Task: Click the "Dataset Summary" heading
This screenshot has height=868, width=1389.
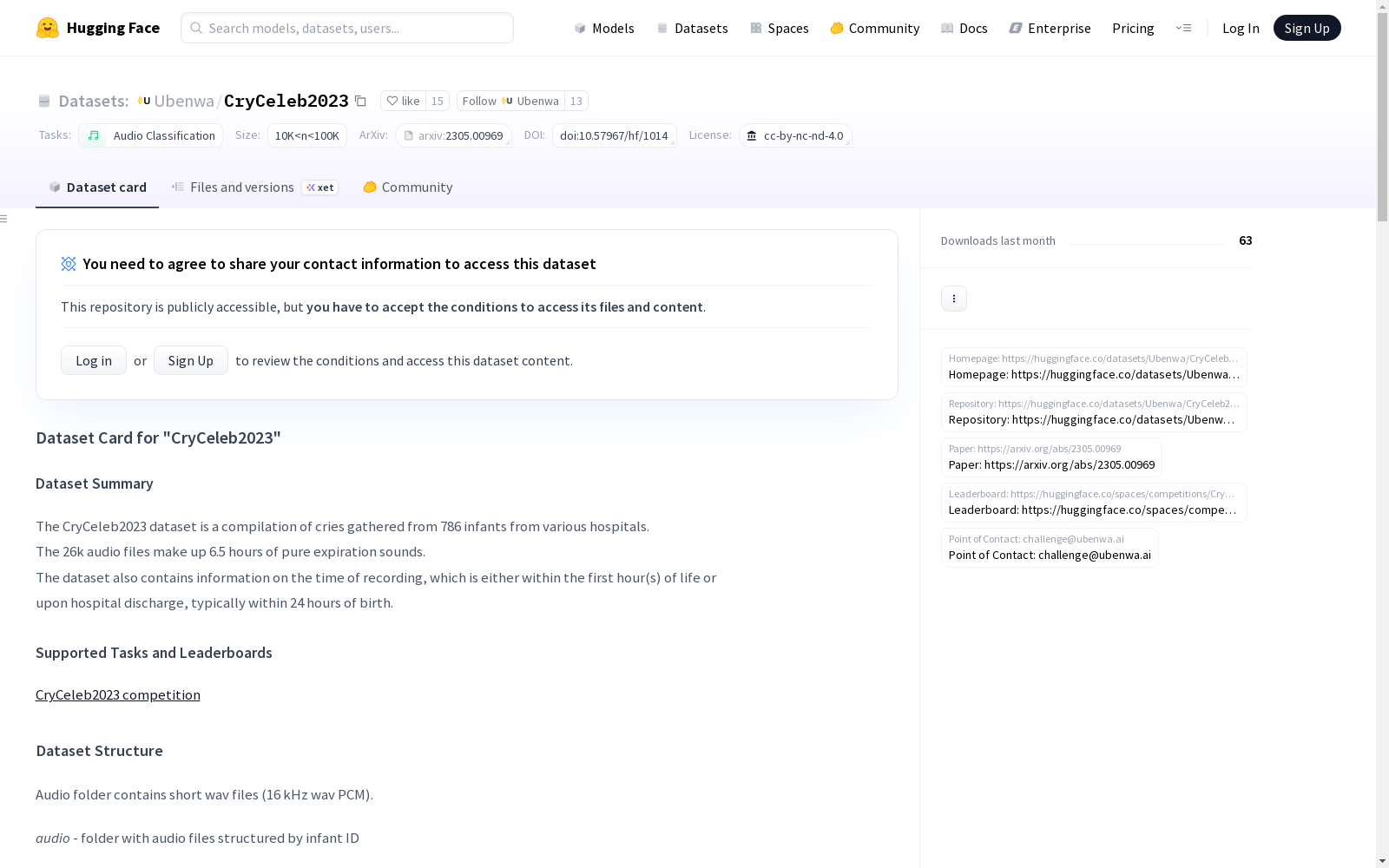Action: click(x=95, y=483)
